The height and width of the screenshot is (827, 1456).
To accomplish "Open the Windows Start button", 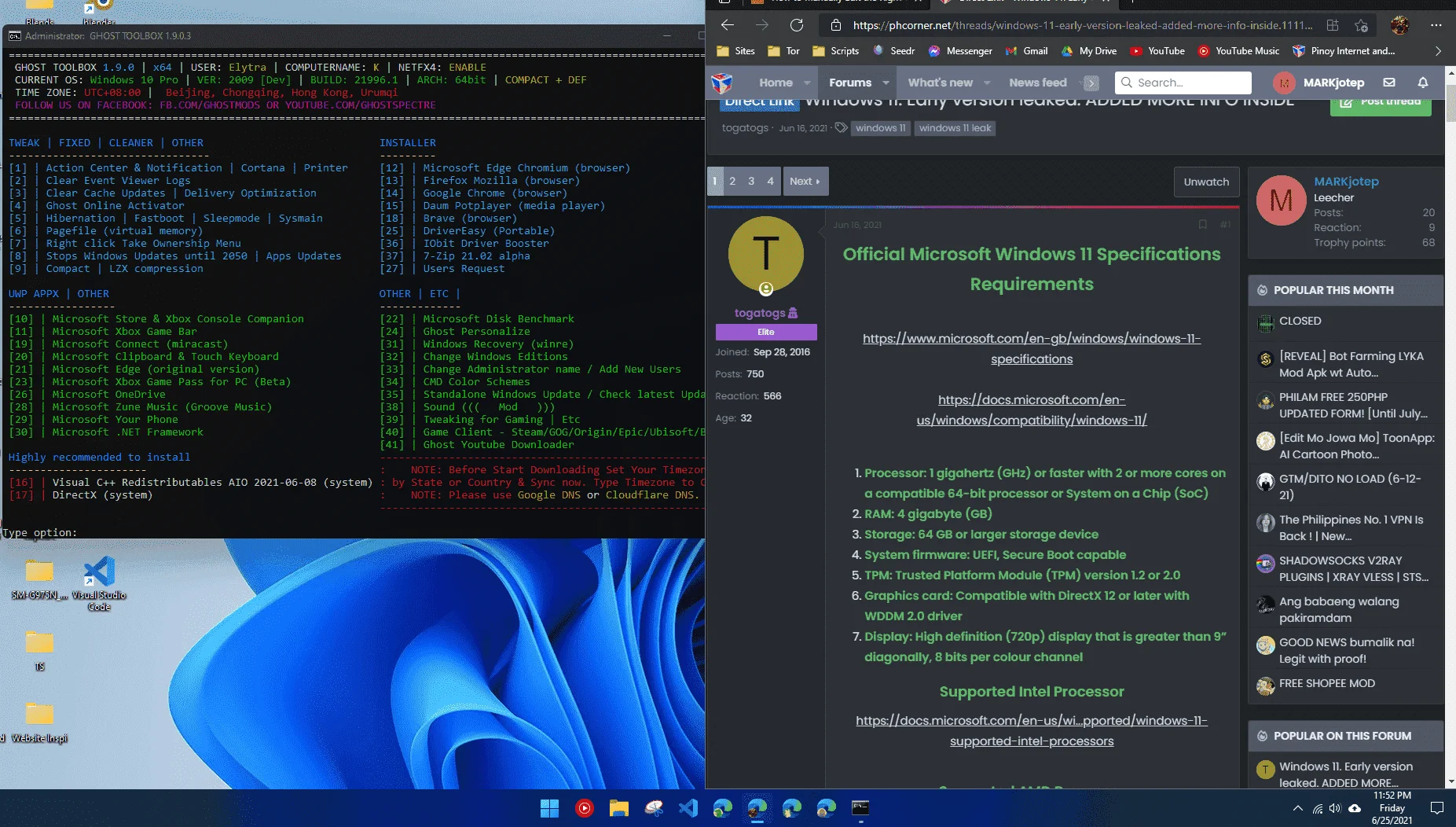I will [x=549, y=808].
